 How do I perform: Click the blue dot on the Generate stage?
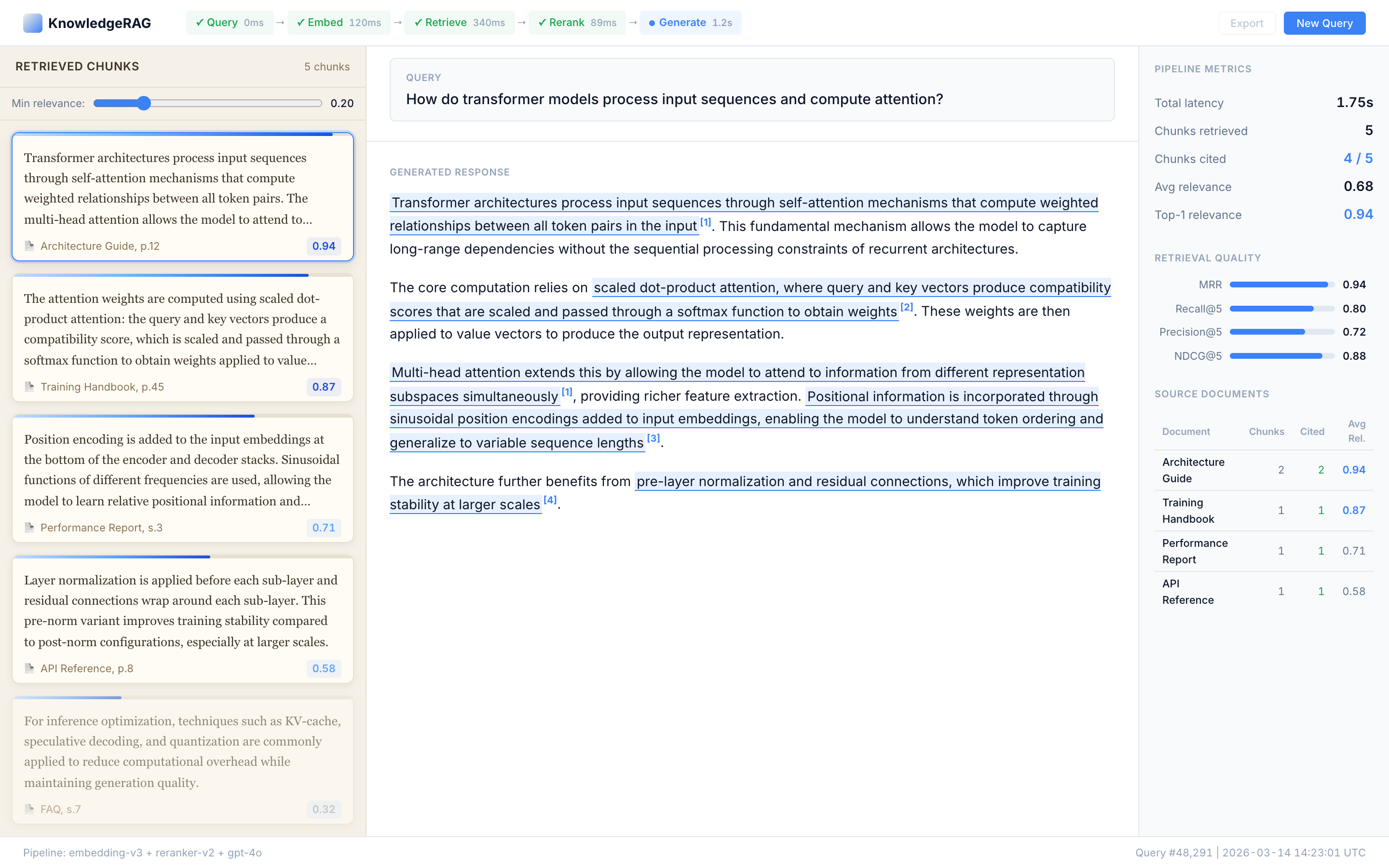(651, 23)
